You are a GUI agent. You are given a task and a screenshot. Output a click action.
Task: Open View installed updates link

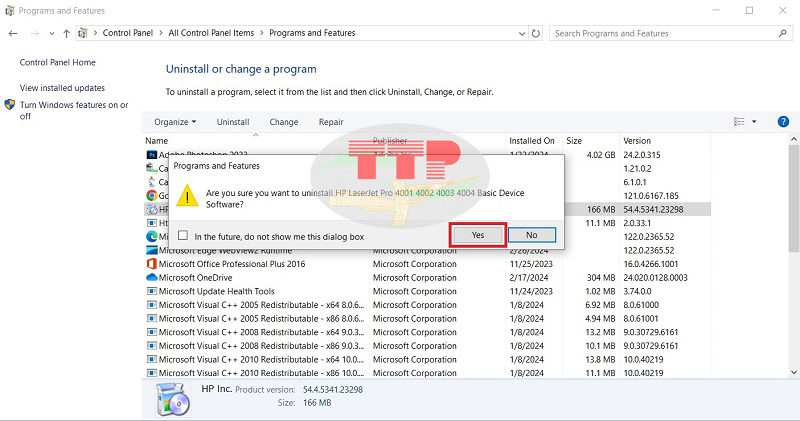(x=62, y=88)
